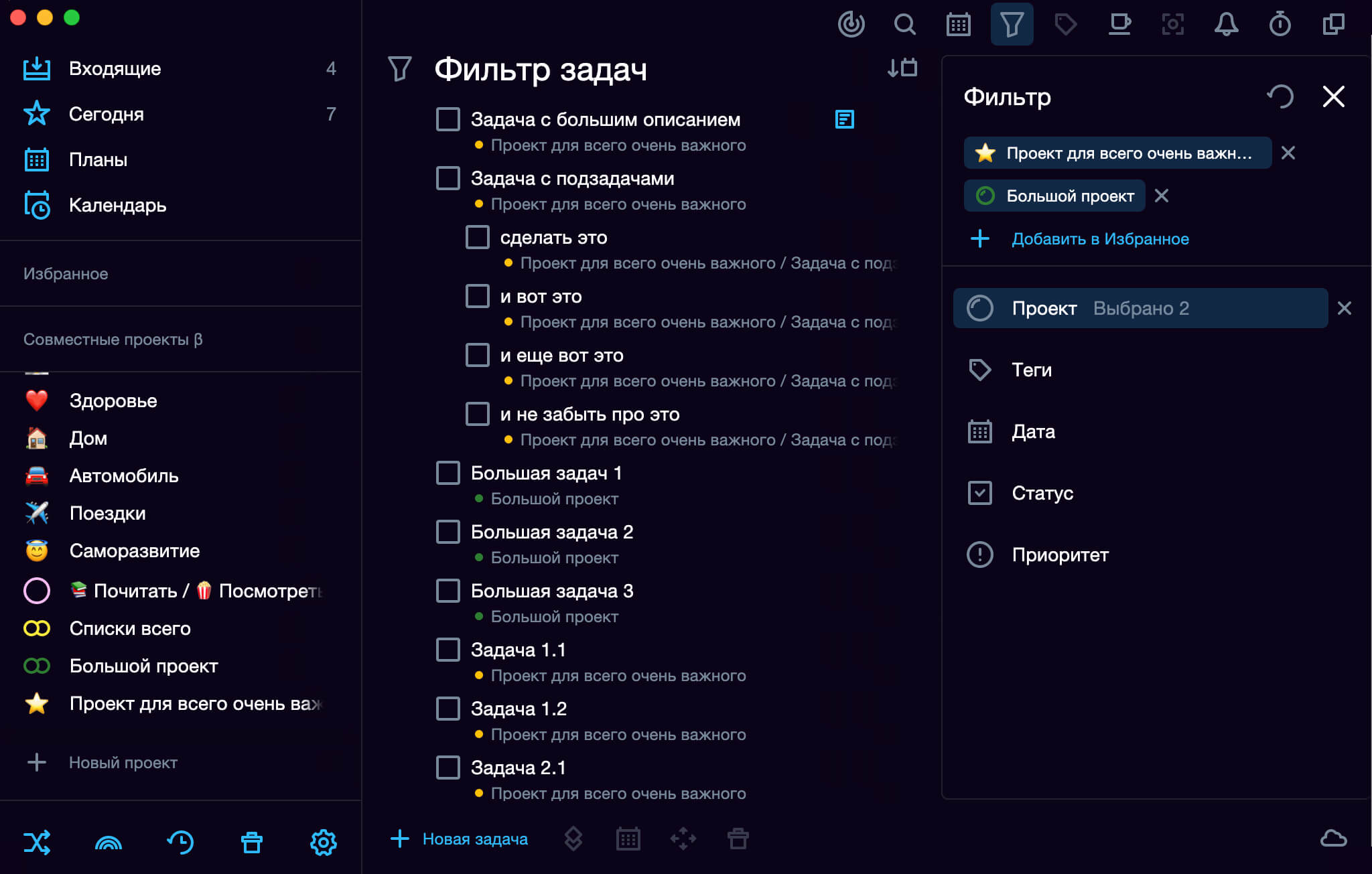Mark subtask 'сделать это' as done
1372x874 pixels.
[478, 238]
